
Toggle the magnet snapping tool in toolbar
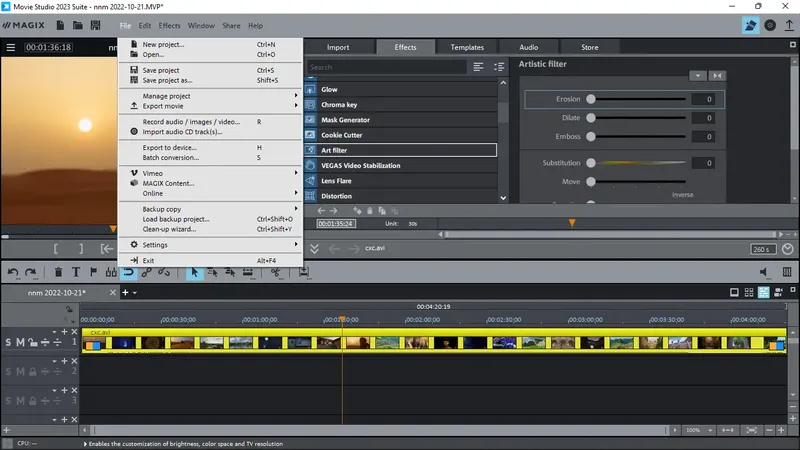coord(129,272)
